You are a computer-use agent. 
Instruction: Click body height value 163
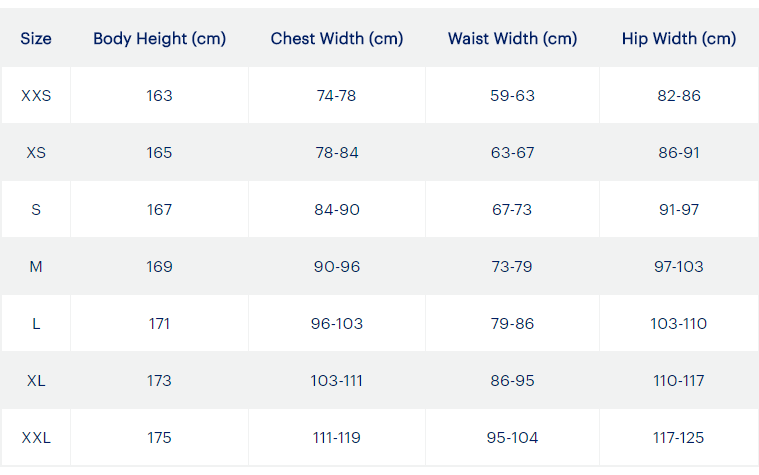tap(159, 95)
